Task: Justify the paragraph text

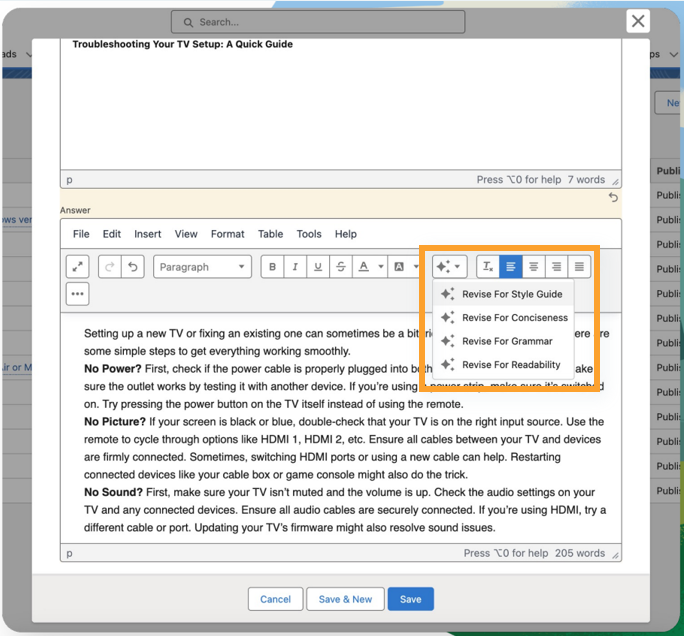Action: tap(580, 267)
